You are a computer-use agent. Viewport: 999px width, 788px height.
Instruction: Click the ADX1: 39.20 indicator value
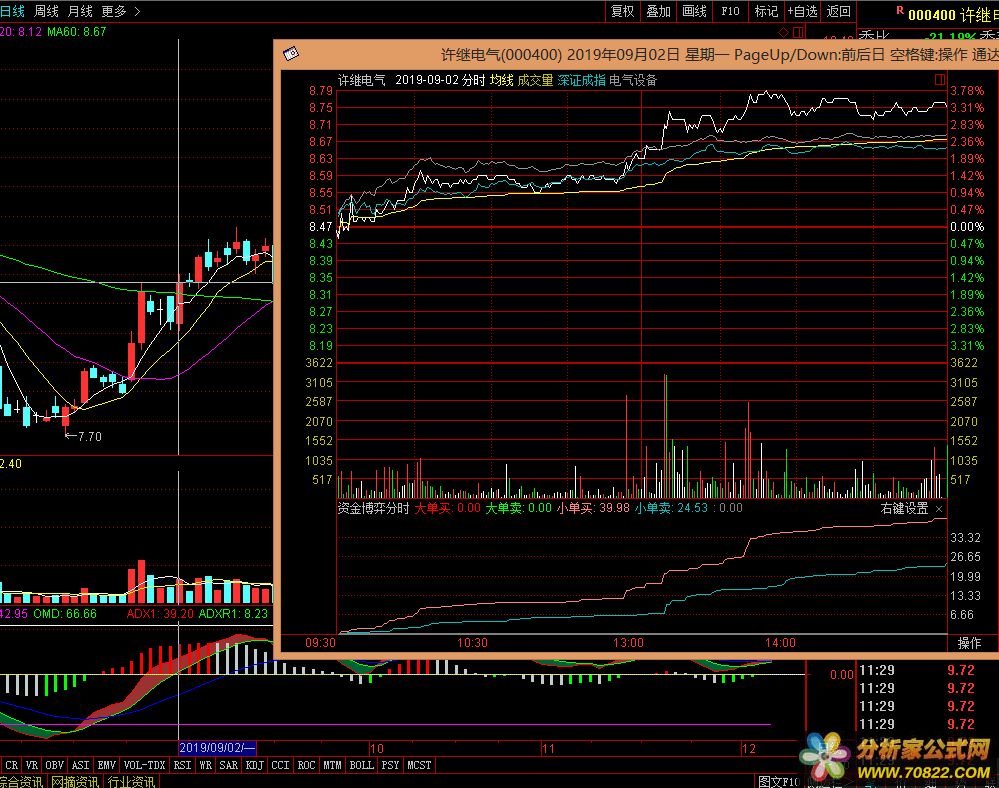[x=160, y=613]
